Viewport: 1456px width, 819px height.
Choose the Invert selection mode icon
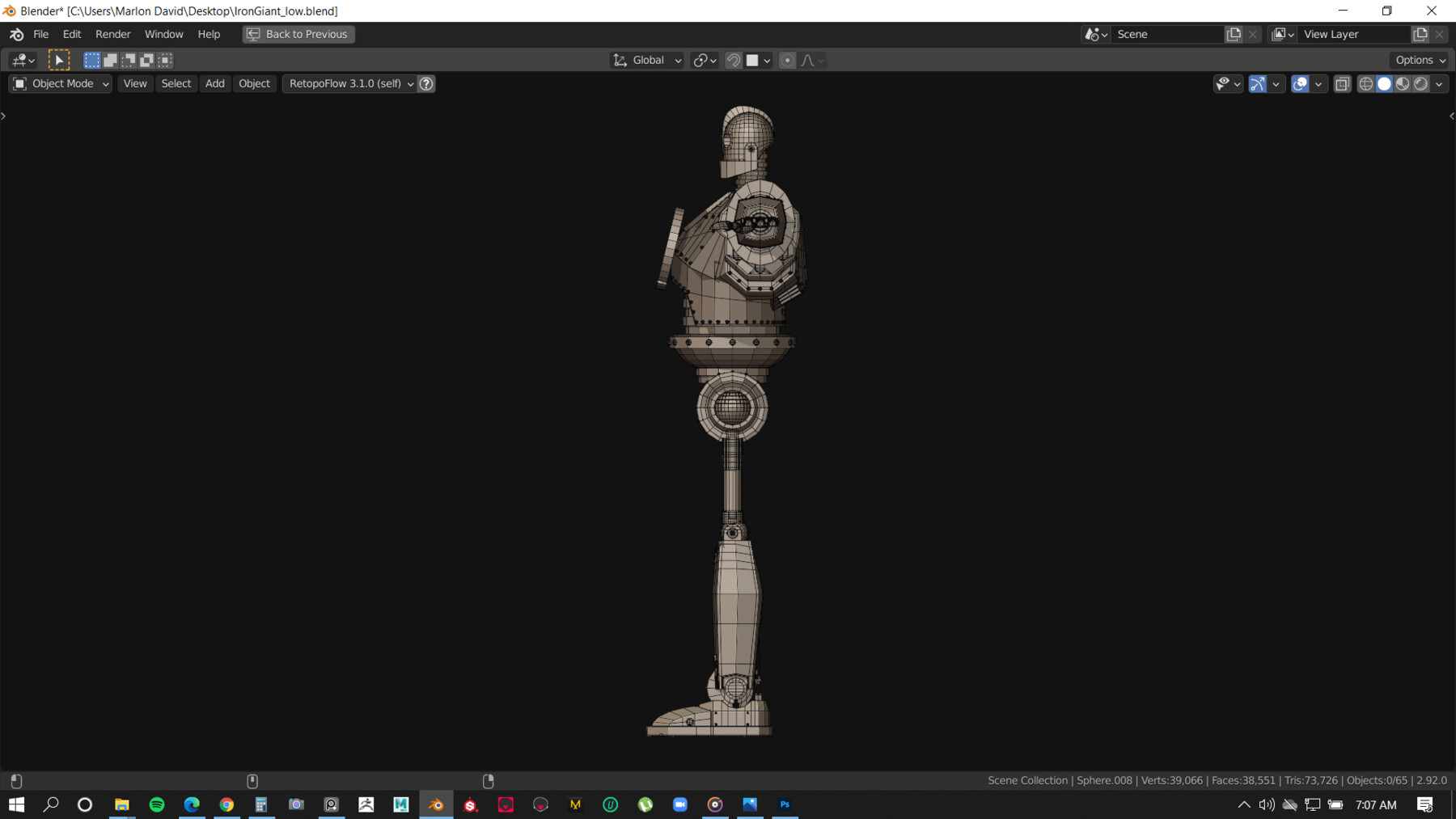146,60
